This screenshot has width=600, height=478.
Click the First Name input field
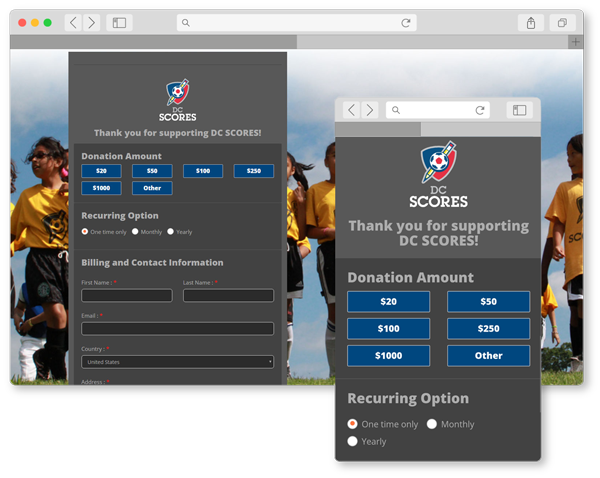(x=127, y=295)
